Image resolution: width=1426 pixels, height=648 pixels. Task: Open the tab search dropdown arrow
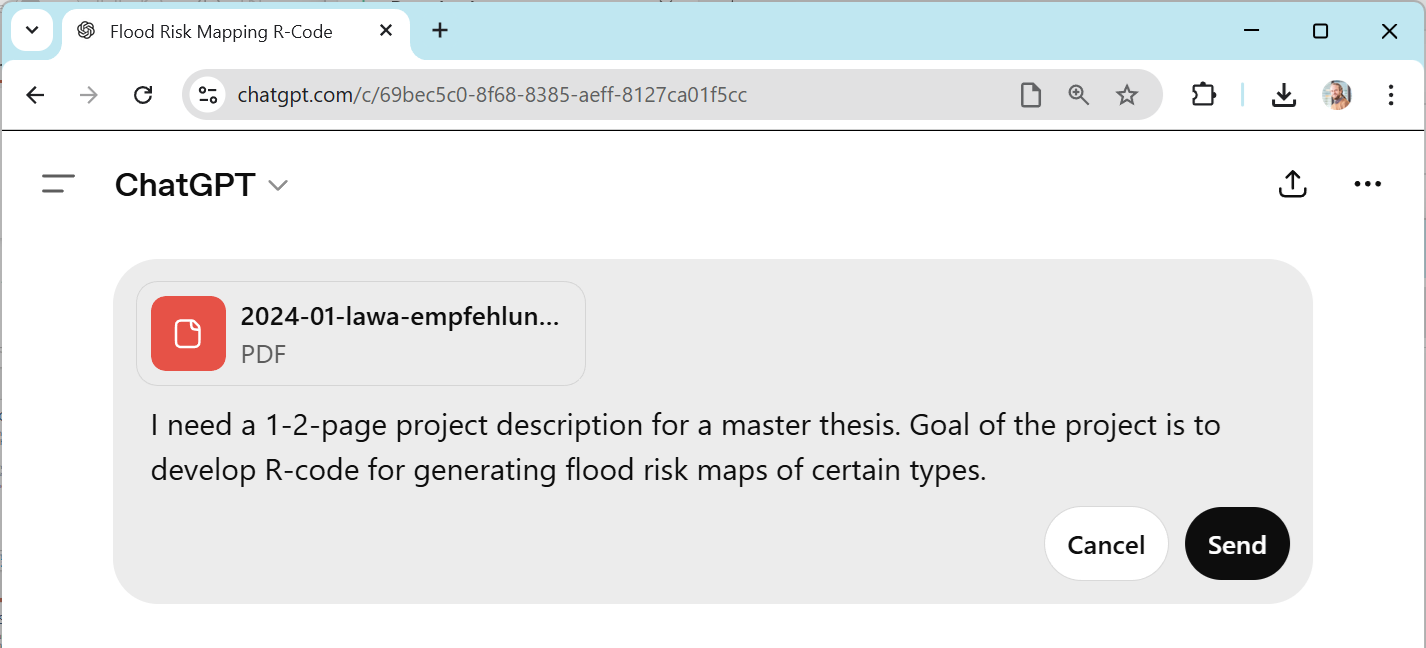[32, 30]
